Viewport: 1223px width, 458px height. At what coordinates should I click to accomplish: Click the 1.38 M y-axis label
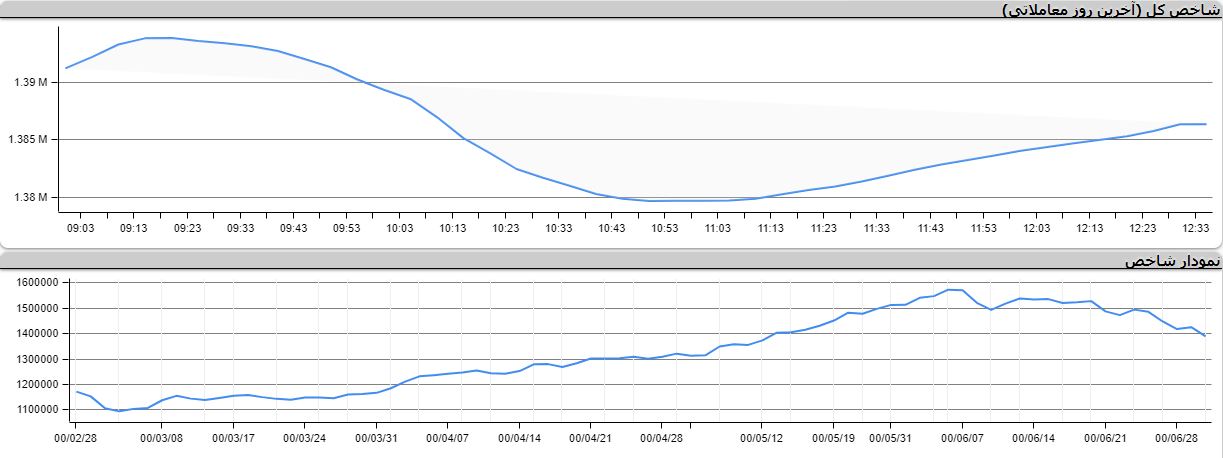pos(31,197)
